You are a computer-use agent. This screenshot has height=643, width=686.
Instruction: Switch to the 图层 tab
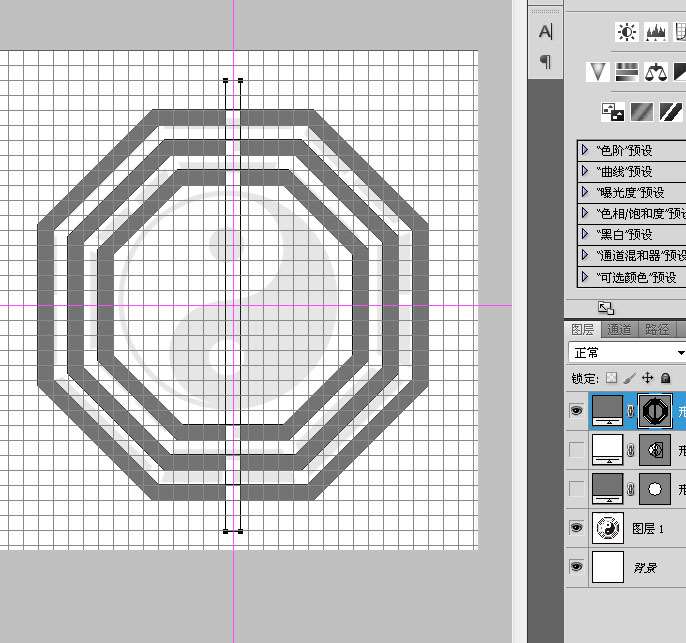point(583,329)
